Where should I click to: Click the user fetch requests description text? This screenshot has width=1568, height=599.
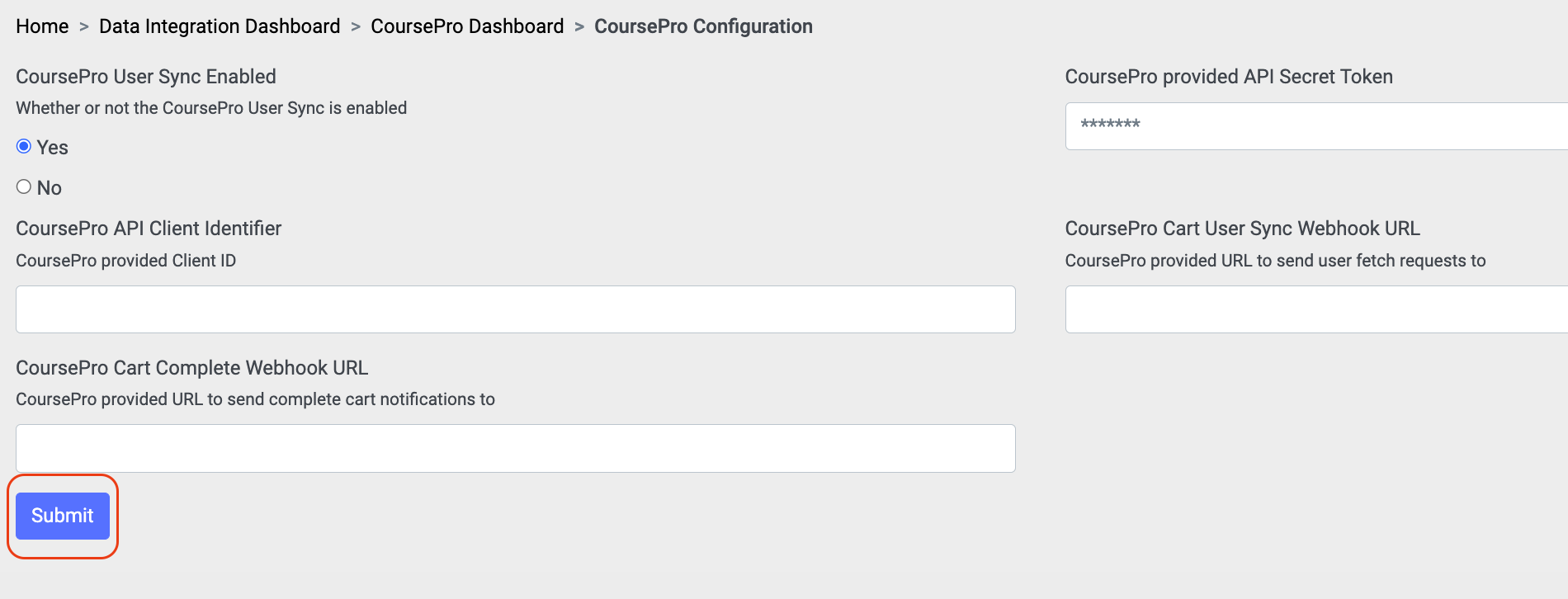pos(1275,261)
